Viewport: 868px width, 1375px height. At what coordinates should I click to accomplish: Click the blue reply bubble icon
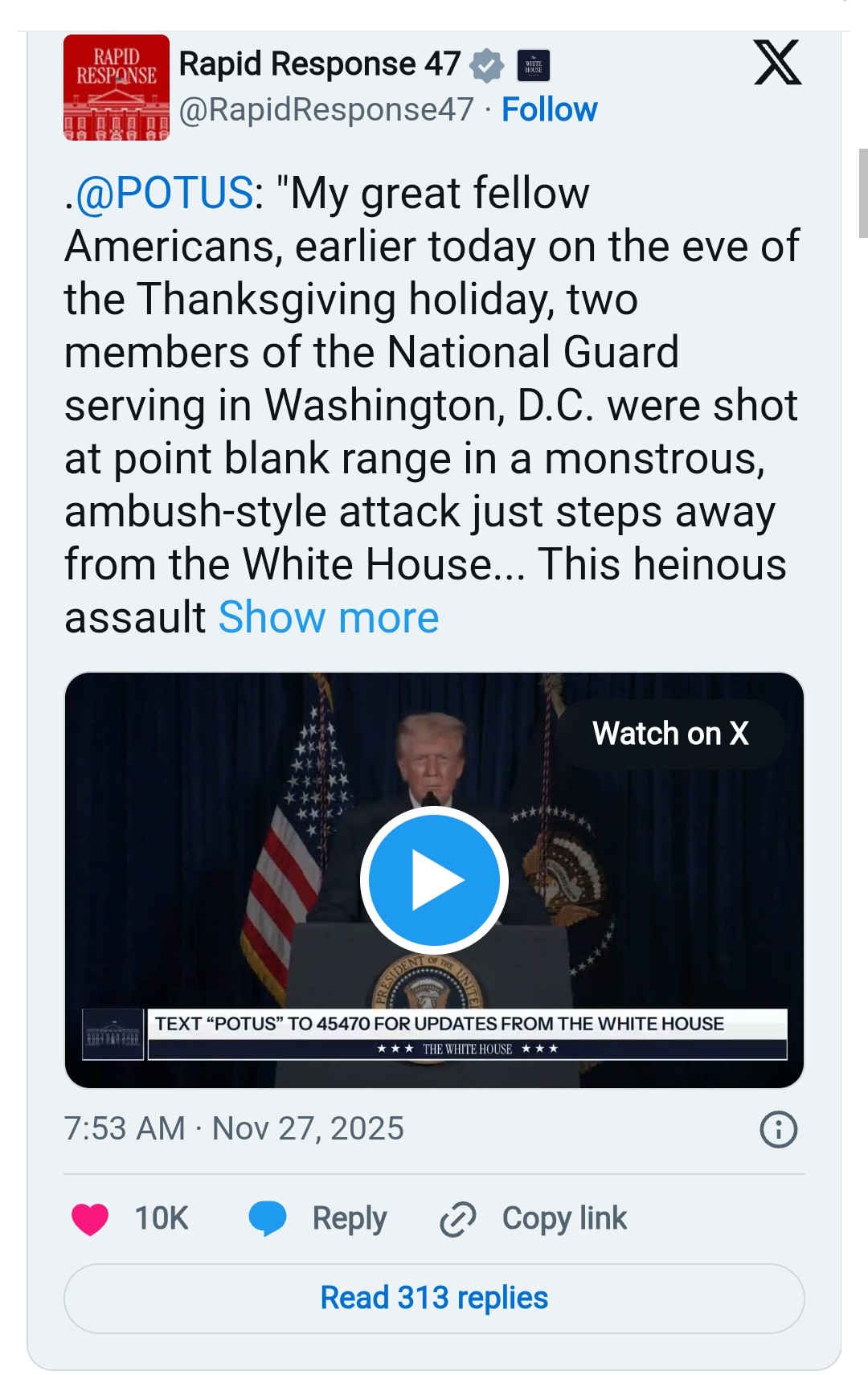(268, 1218)
